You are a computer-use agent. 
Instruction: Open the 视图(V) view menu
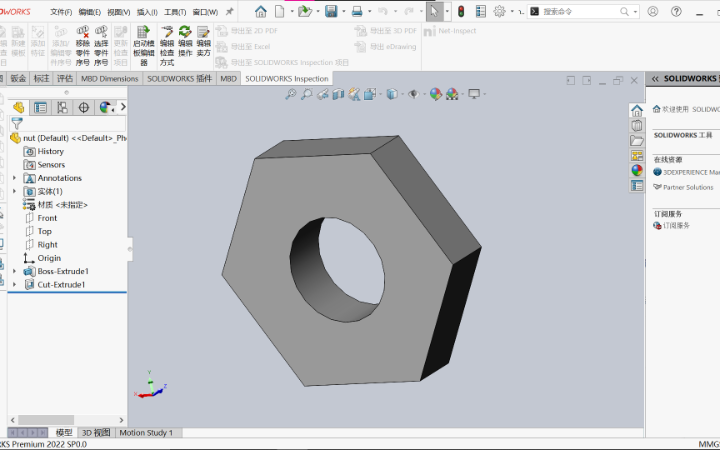(118, 12)
